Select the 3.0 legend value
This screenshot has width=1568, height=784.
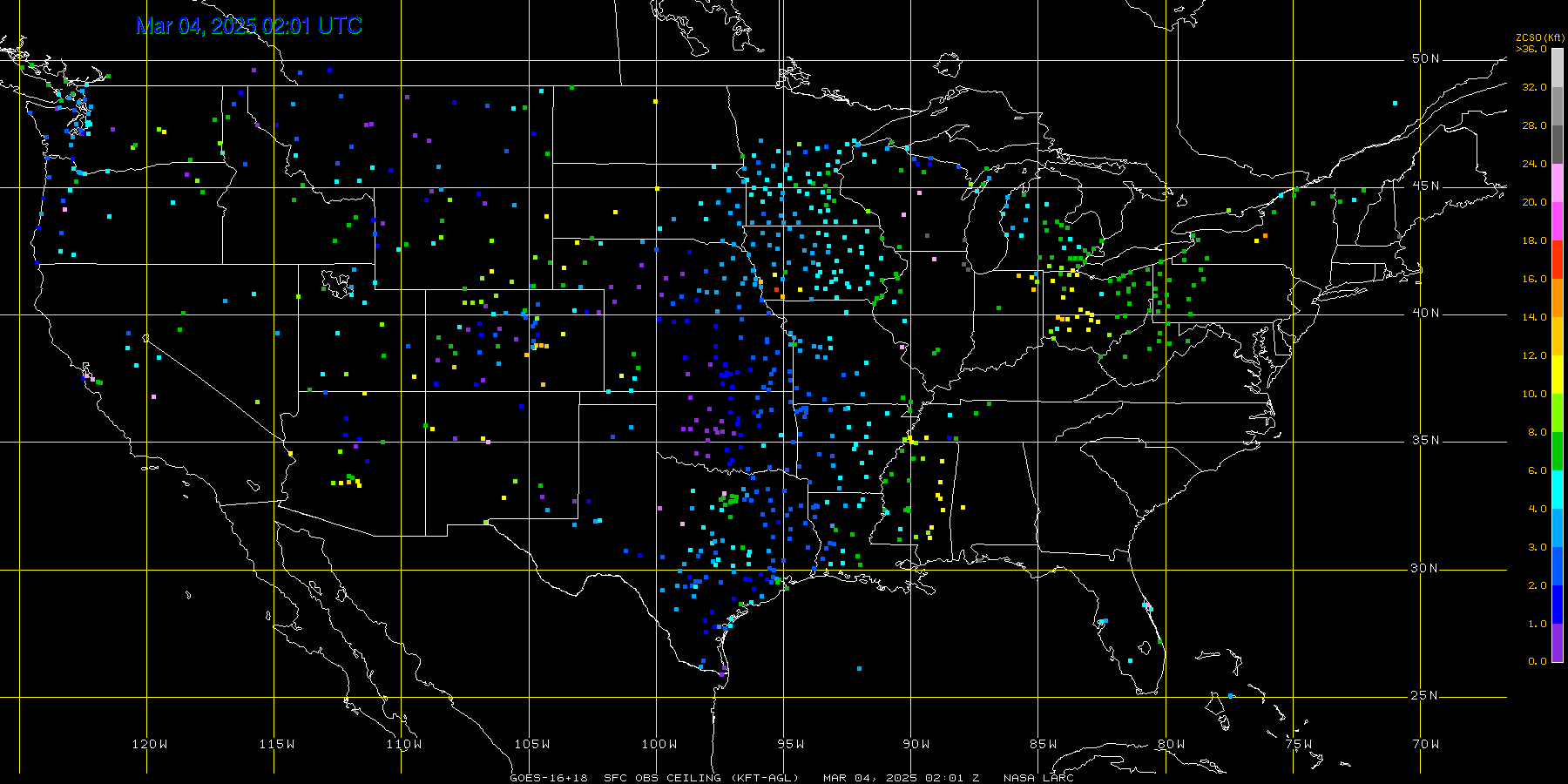[x=1537, y=547]
